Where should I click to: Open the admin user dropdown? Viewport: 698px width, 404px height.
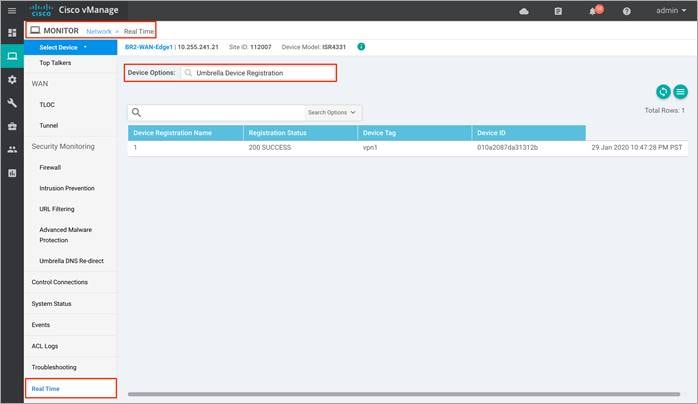pyautogui.click(x=671, y=10)
